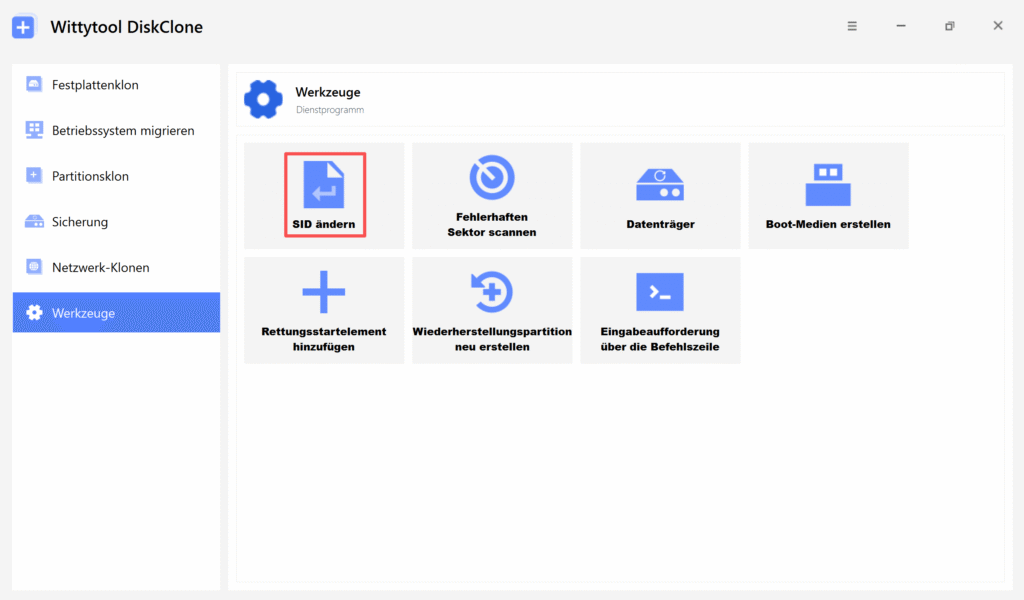Close the Wittytool DiskClone window
This screenshot has width=1024, height=600.
(x=998, y=25)
